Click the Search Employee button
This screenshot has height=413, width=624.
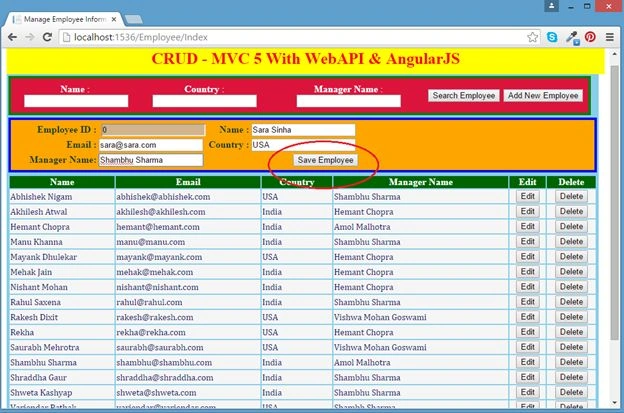pos(464,95)
